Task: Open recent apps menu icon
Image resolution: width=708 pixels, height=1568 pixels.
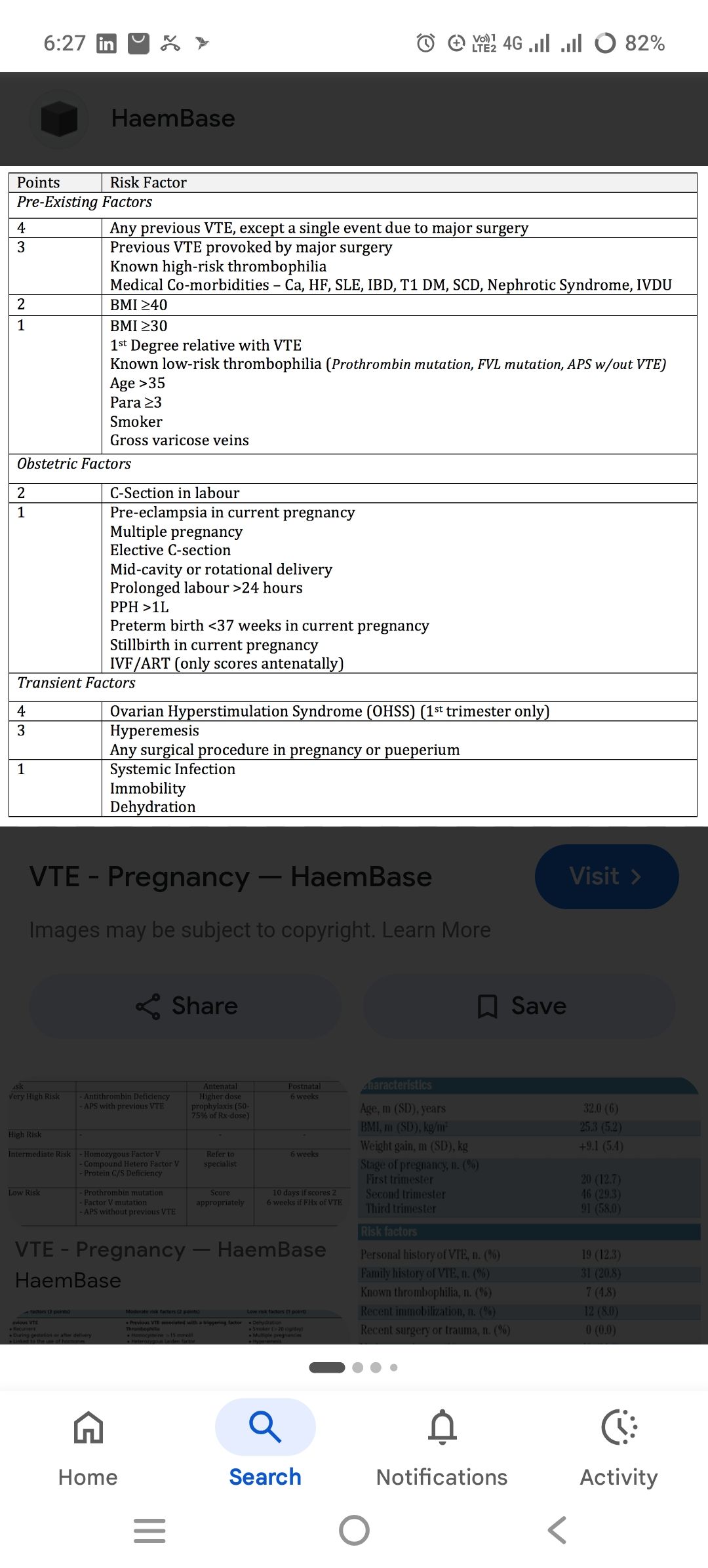Action: coord(149,1531)
